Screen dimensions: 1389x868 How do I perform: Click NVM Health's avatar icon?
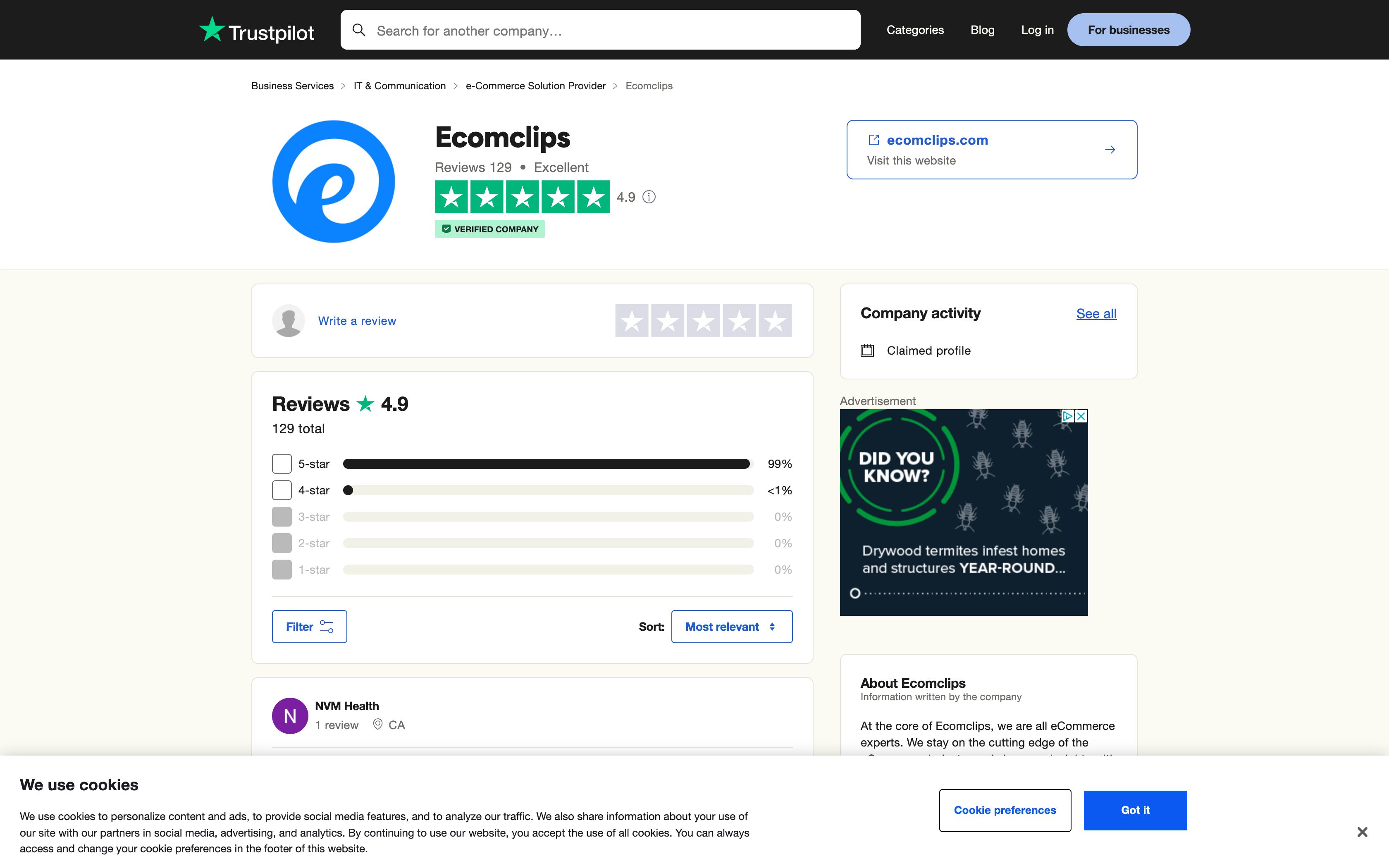[290, 715]
